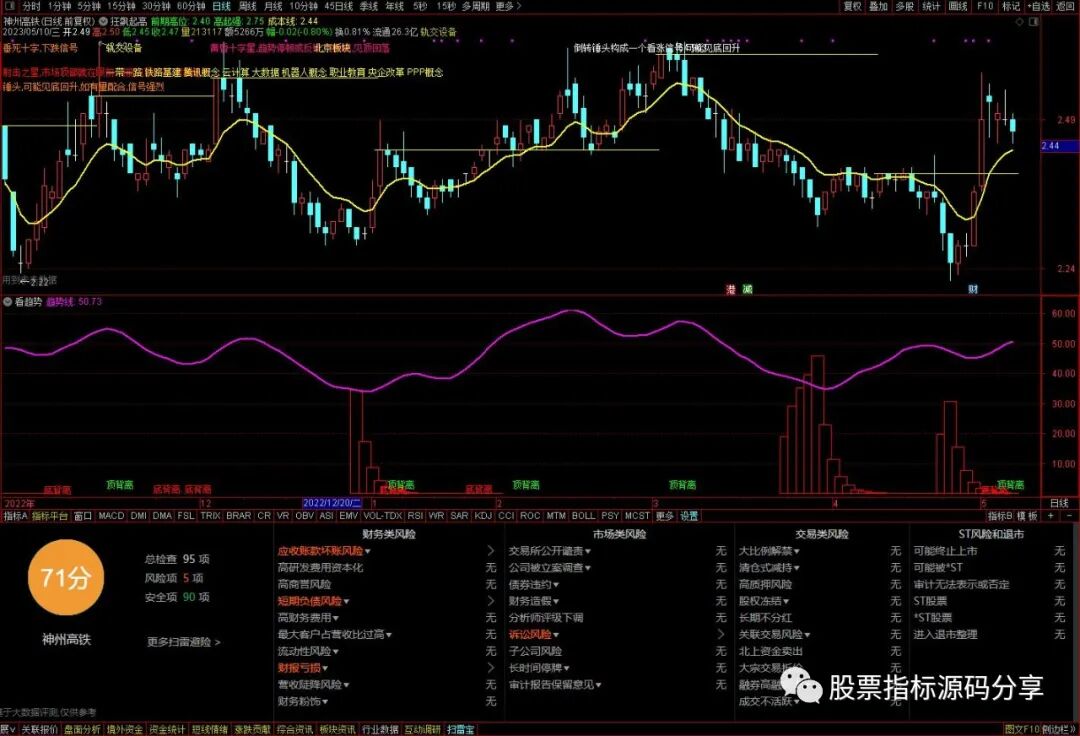Expand 股权冻结 dropdown arrow
This screenshot has width=1080, height=736.
click(x=785, y=602)
